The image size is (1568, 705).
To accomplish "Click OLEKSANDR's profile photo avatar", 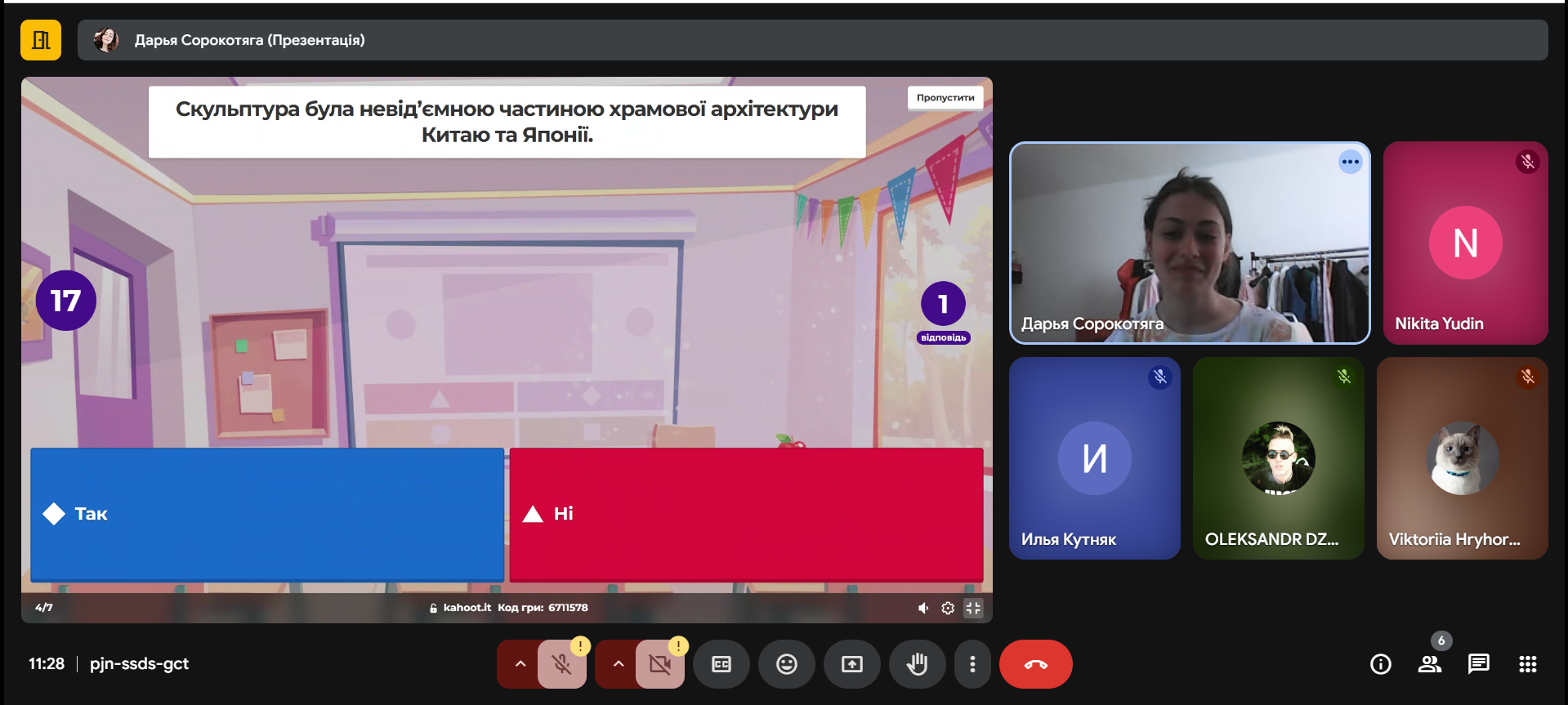I will click(1279, 458).
